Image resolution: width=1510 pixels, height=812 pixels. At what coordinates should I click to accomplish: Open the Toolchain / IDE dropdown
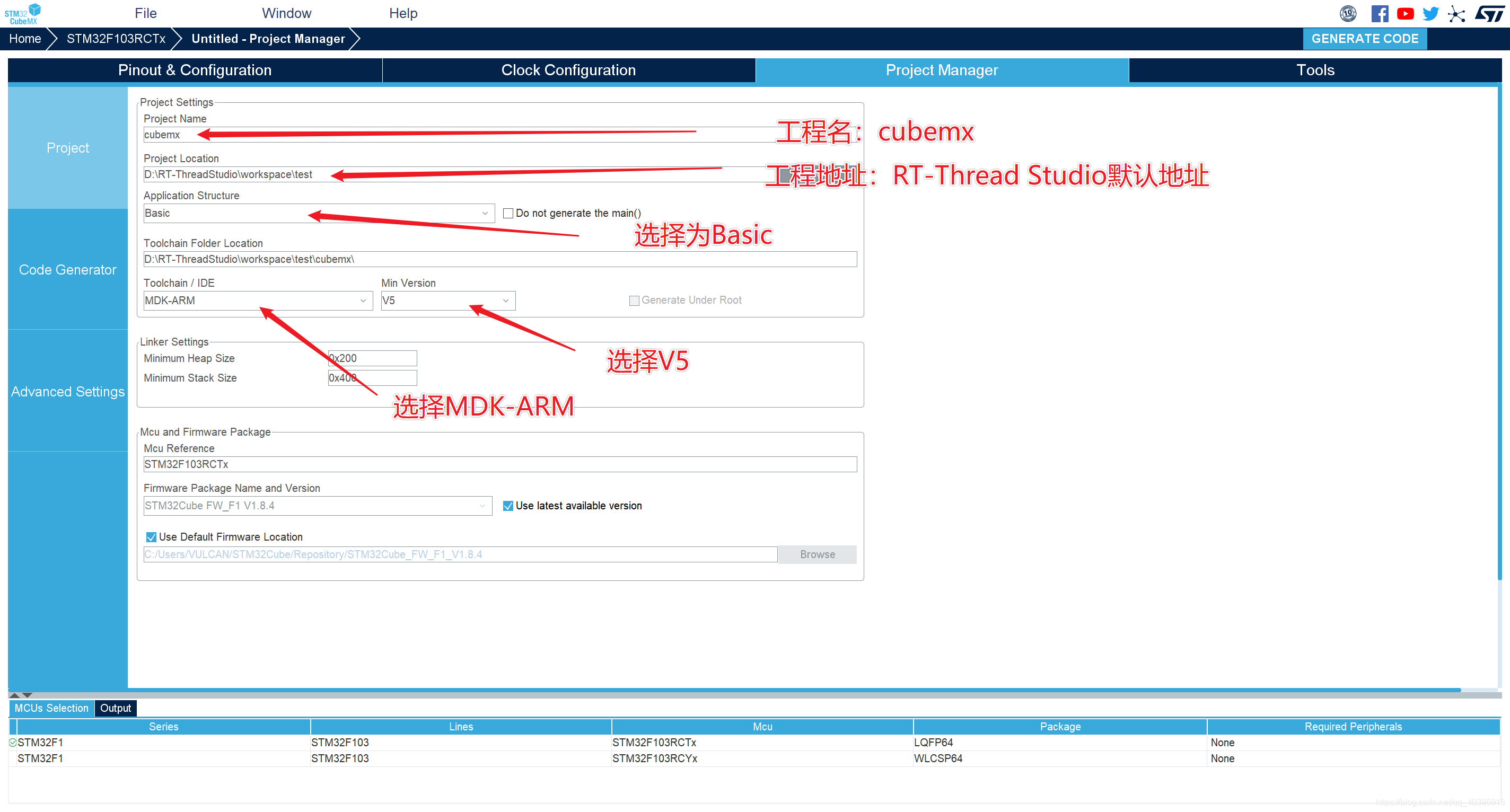[x=363, y=301]
